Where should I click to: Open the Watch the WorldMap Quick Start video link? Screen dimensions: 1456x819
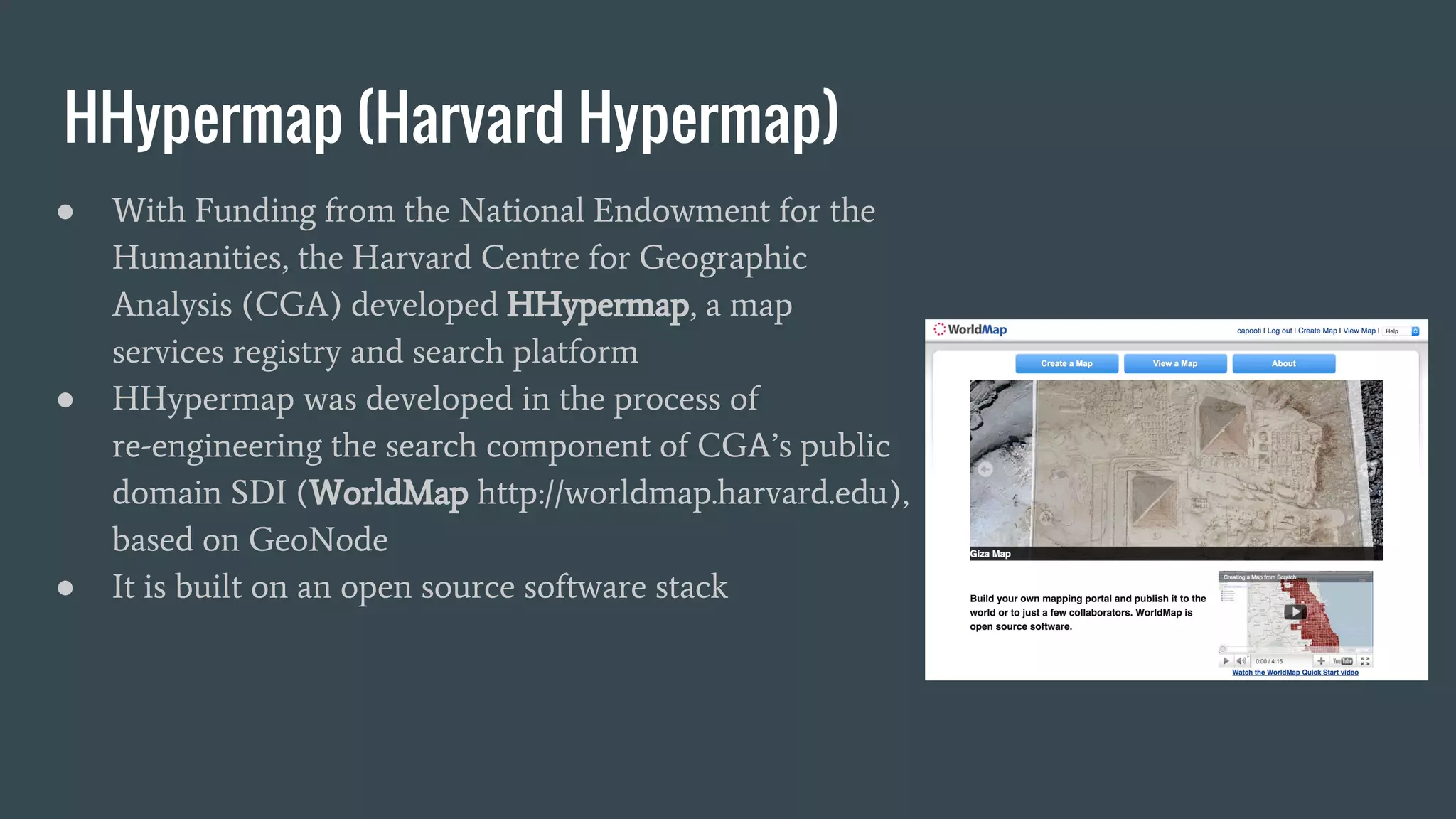(x=1295, y=673)
